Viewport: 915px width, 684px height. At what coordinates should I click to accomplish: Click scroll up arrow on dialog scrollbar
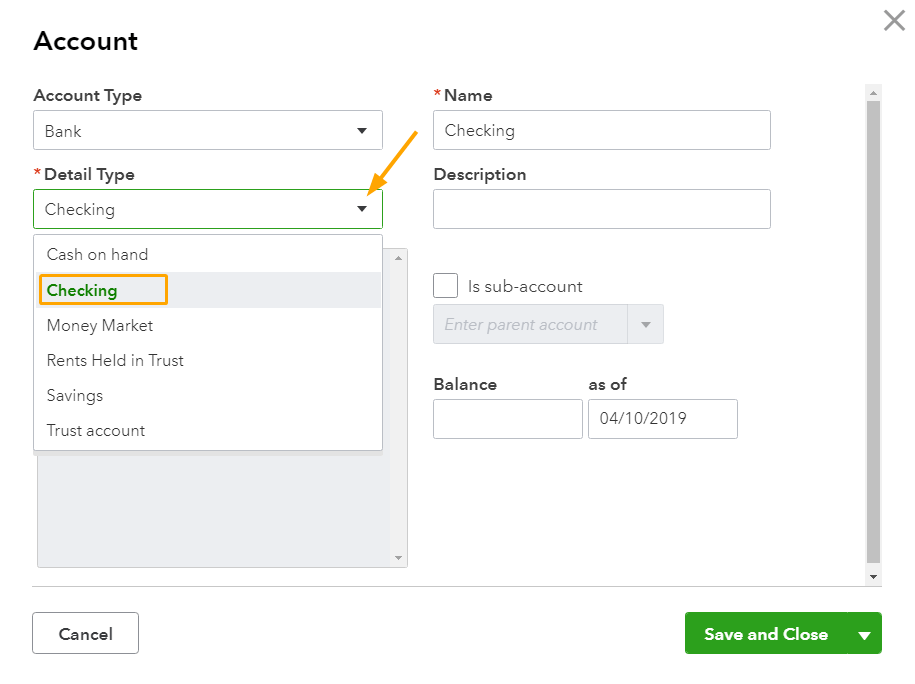pos(873,93)
